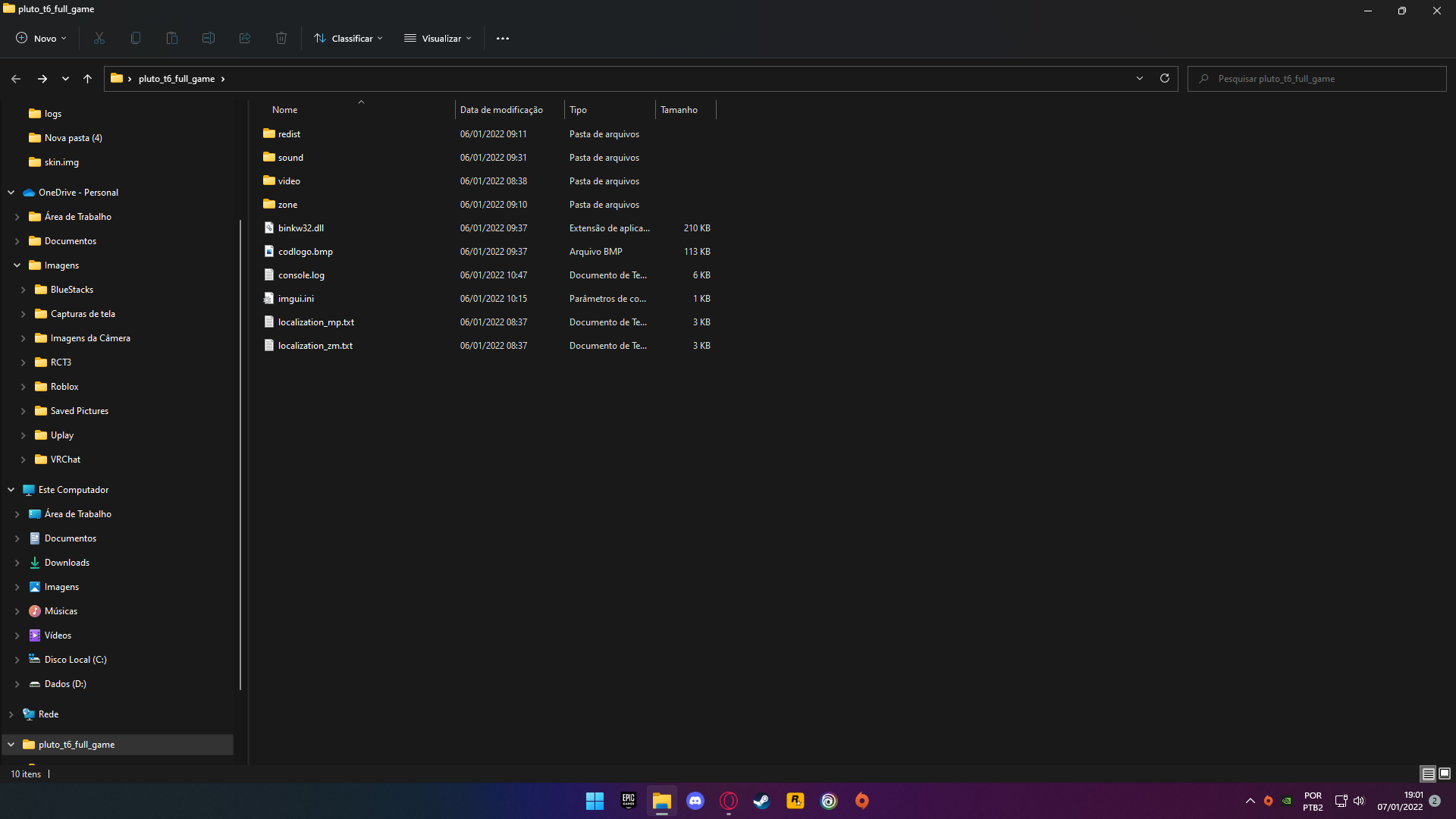Refresh the folder view
This screenshot has height=819, width=1456.
tap(1165, 78)
